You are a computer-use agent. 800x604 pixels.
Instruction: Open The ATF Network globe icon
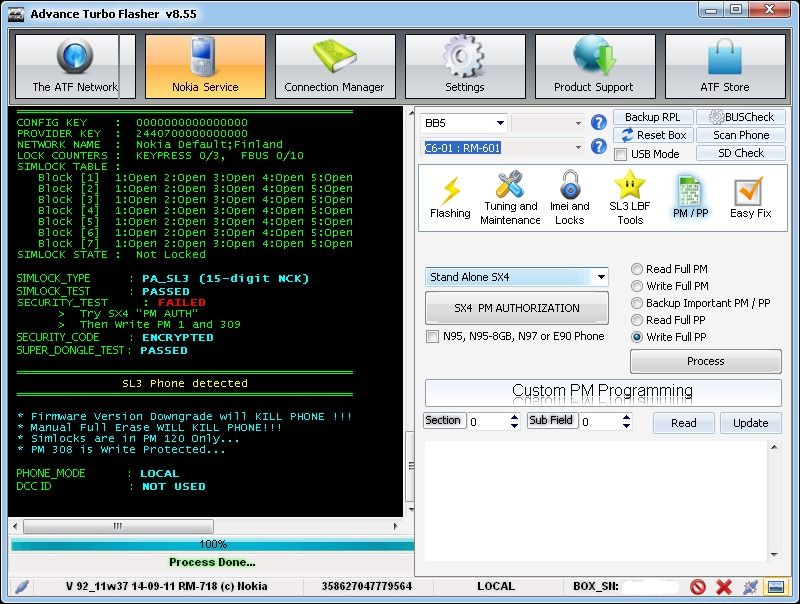tap(74, 56)
